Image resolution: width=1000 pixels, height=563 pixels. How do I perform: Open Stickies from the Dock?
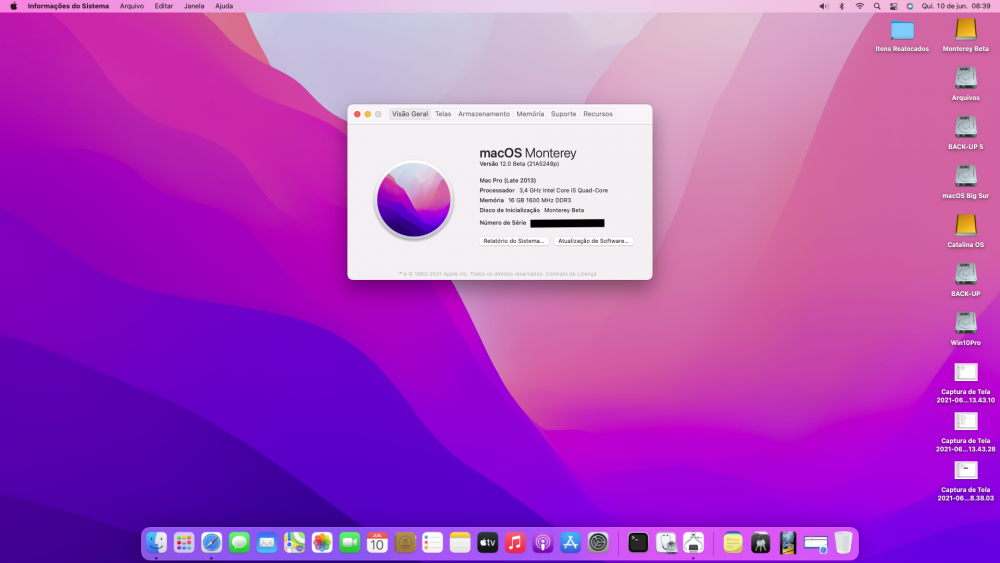click(733, 543)
